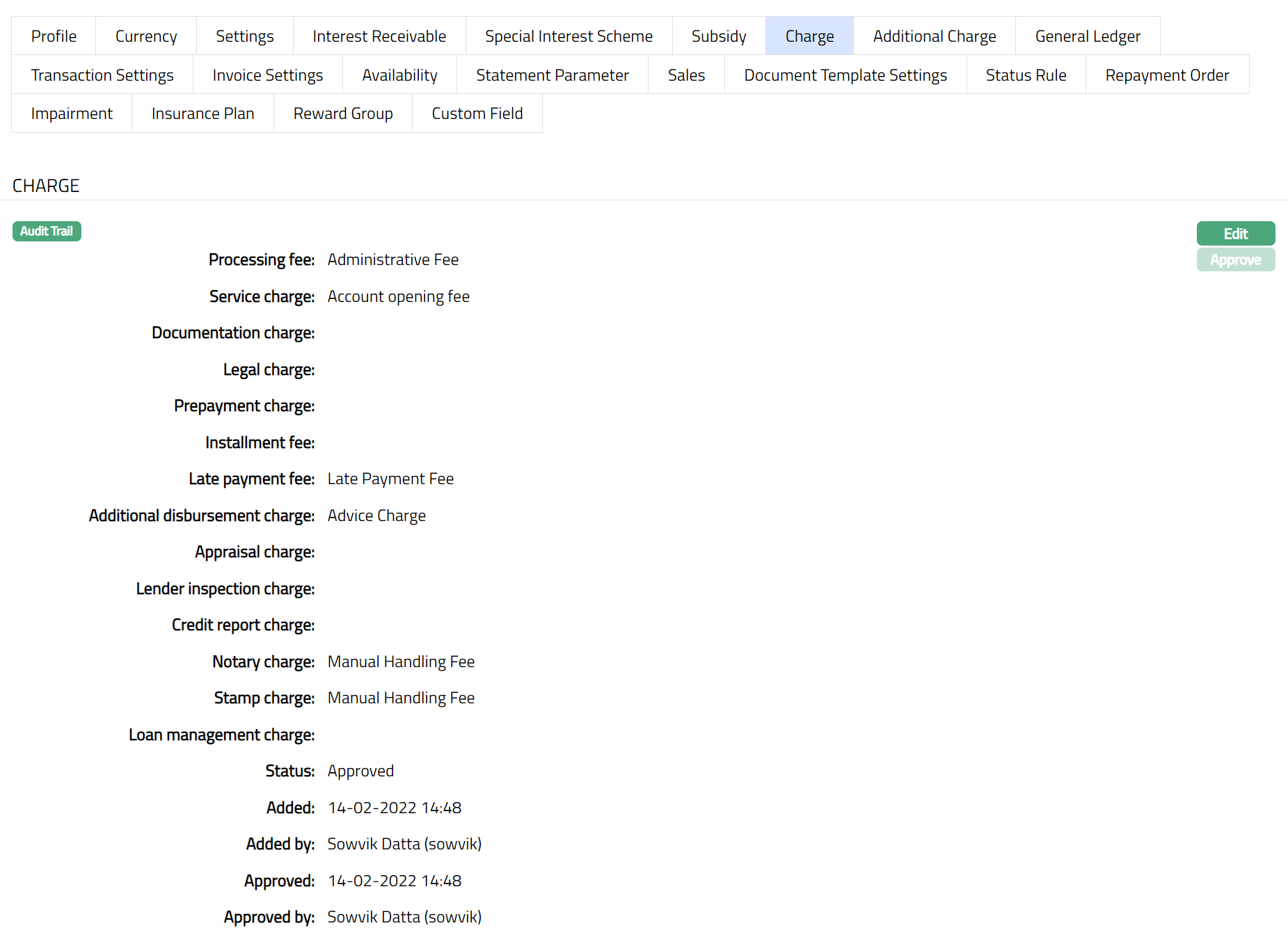Select the Settings tab
The width and height of the screenshot is (1288, 944).
[244, 36]
